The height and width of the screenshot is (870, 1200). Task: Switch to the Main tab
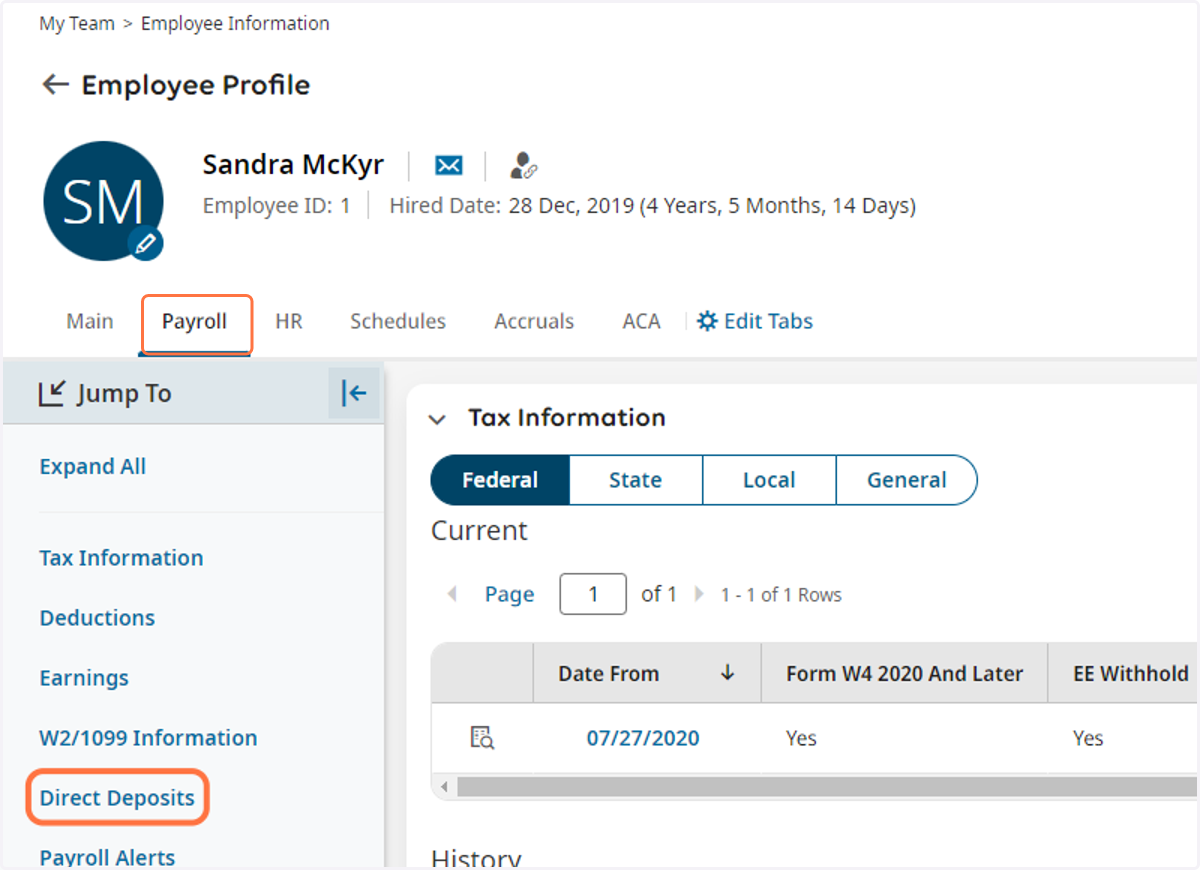click(90, 321)
